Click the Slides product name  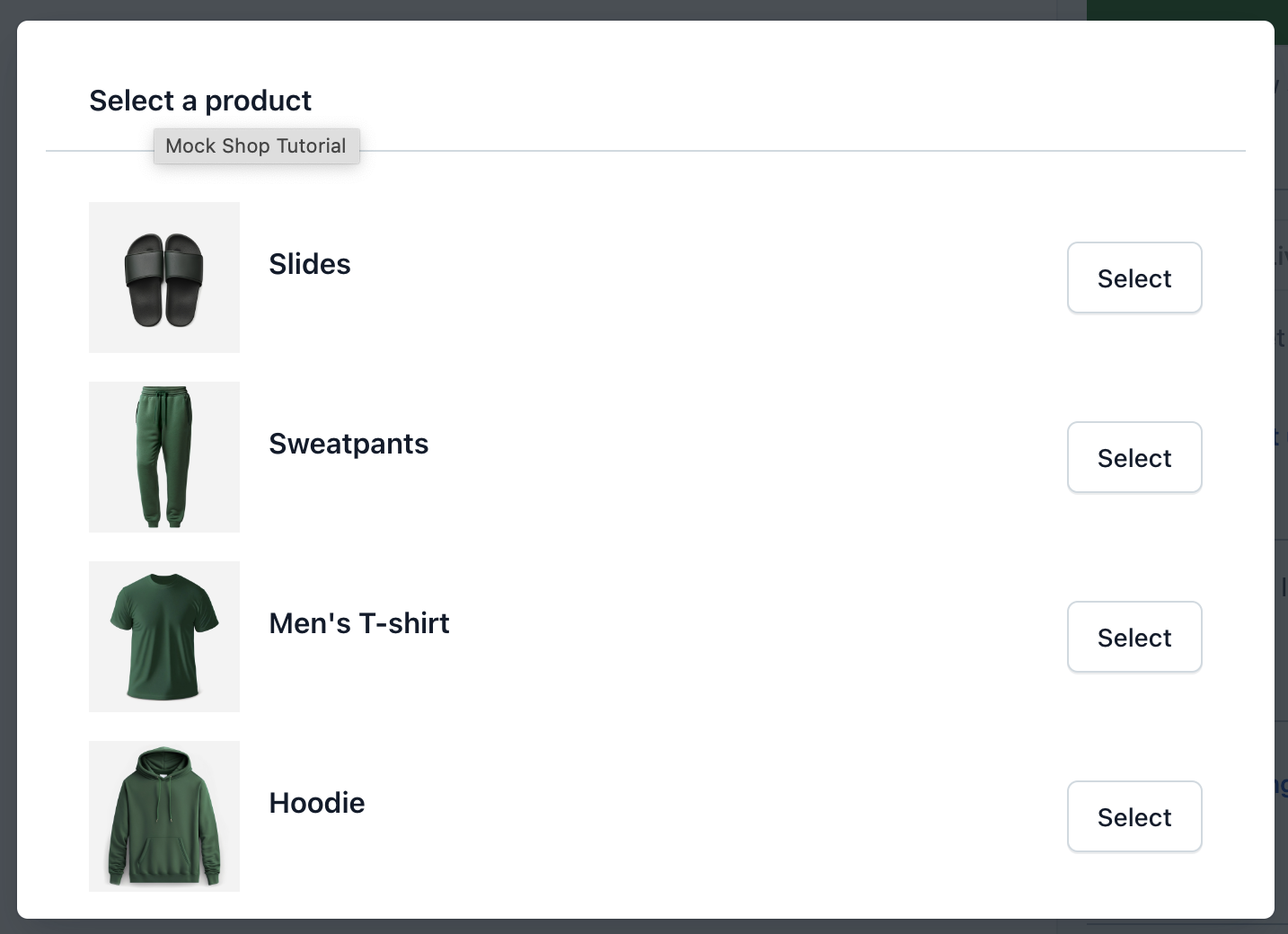(310, 264)
